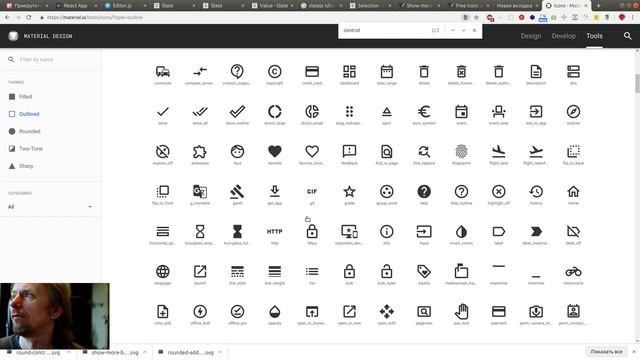Viewport: 640px width, 360px height.
Task: Expand options for show-more-b...svg download
Action: 144,352
